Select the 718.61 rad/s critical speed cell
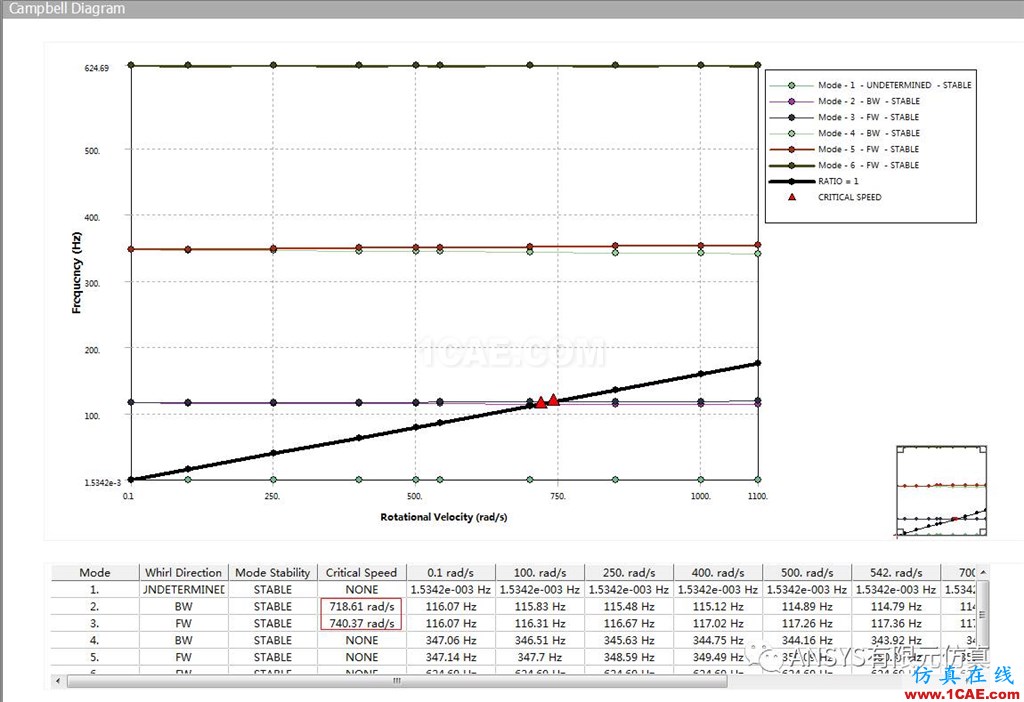1024x702 pixels. tap(361, 606)
